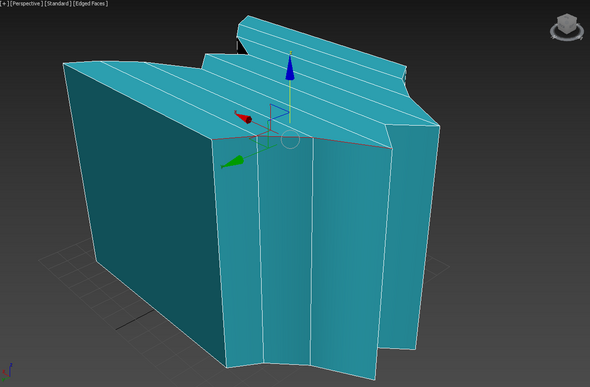Open the Standard shading quality menu

coord(58,3)
